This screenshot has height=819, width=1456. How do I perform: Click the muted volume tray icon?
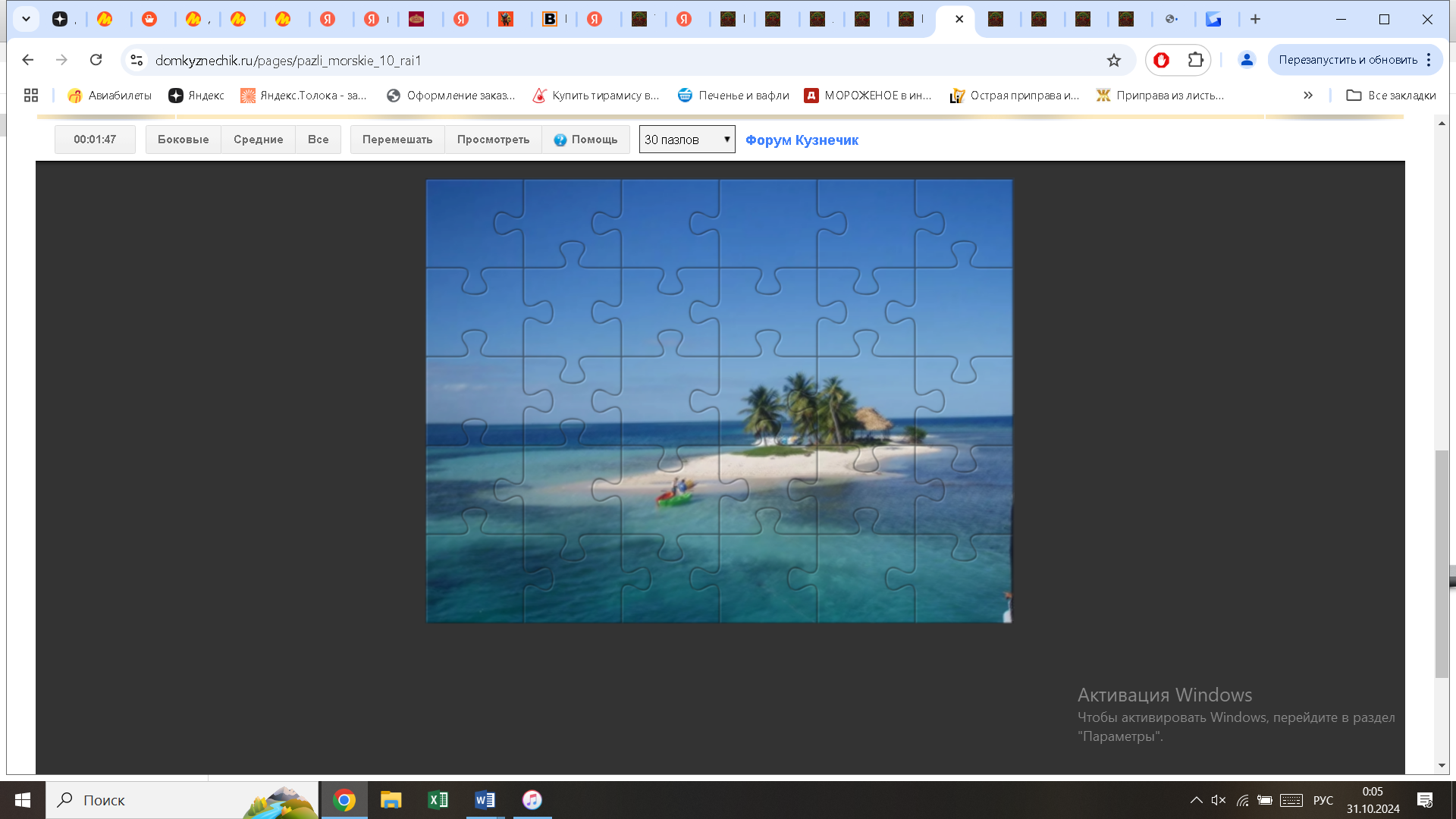[x=1219, y=800]
